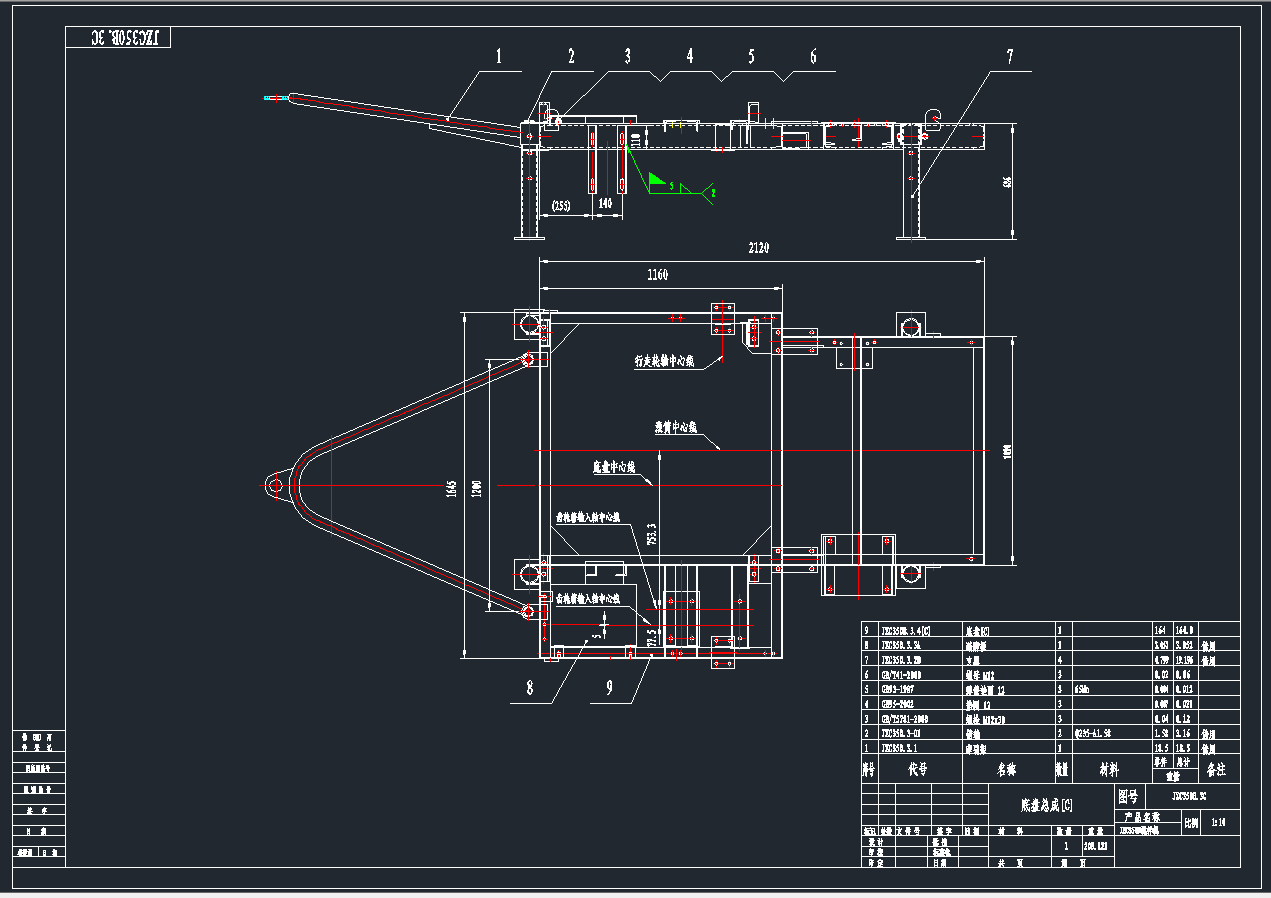The height and width of the screenshot is (898, 1271).
Task: Click part callout number 1 above the tow bar
Action: (x=497, y=57)
